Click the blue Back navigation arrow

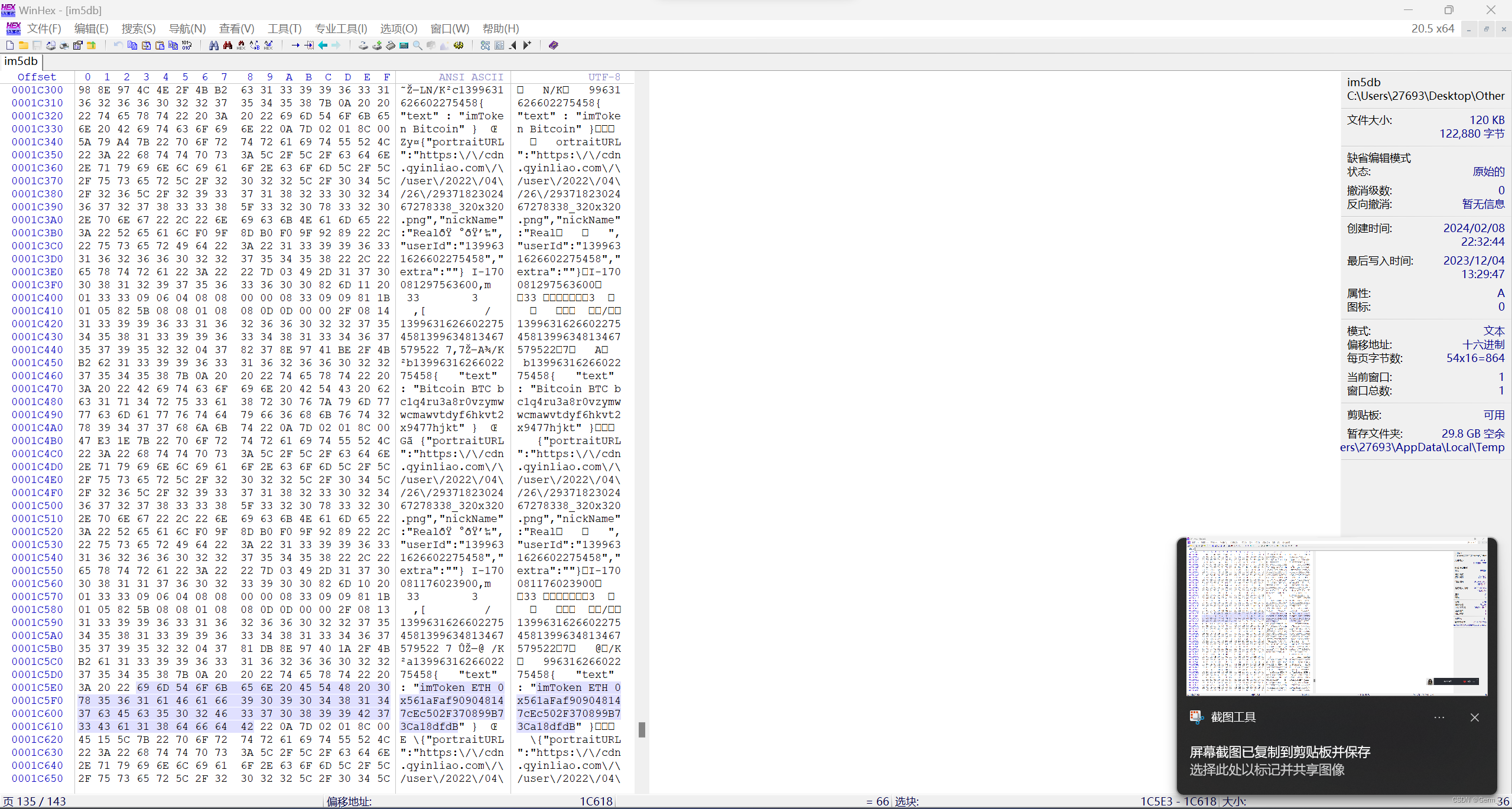coord(323,45)
